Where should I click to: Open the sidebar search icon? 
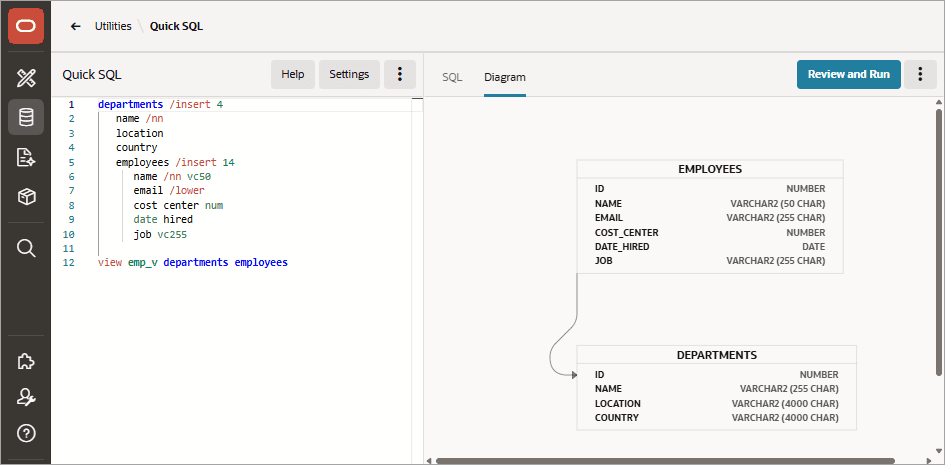(x=26, y=248)
